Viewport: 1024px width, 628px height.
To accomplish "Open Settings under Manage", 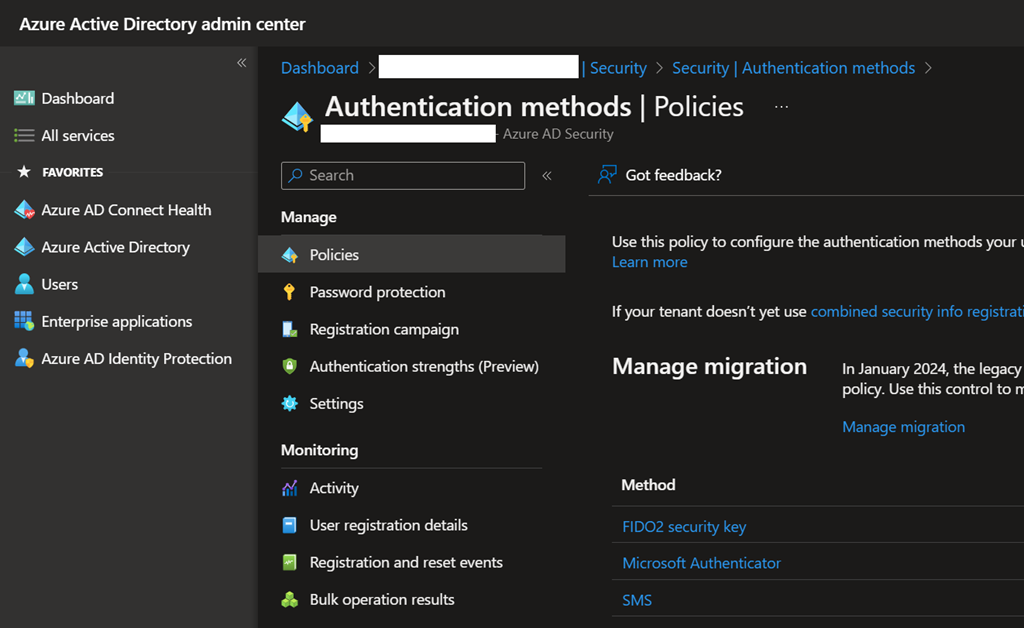I will (x=336, y=403).
